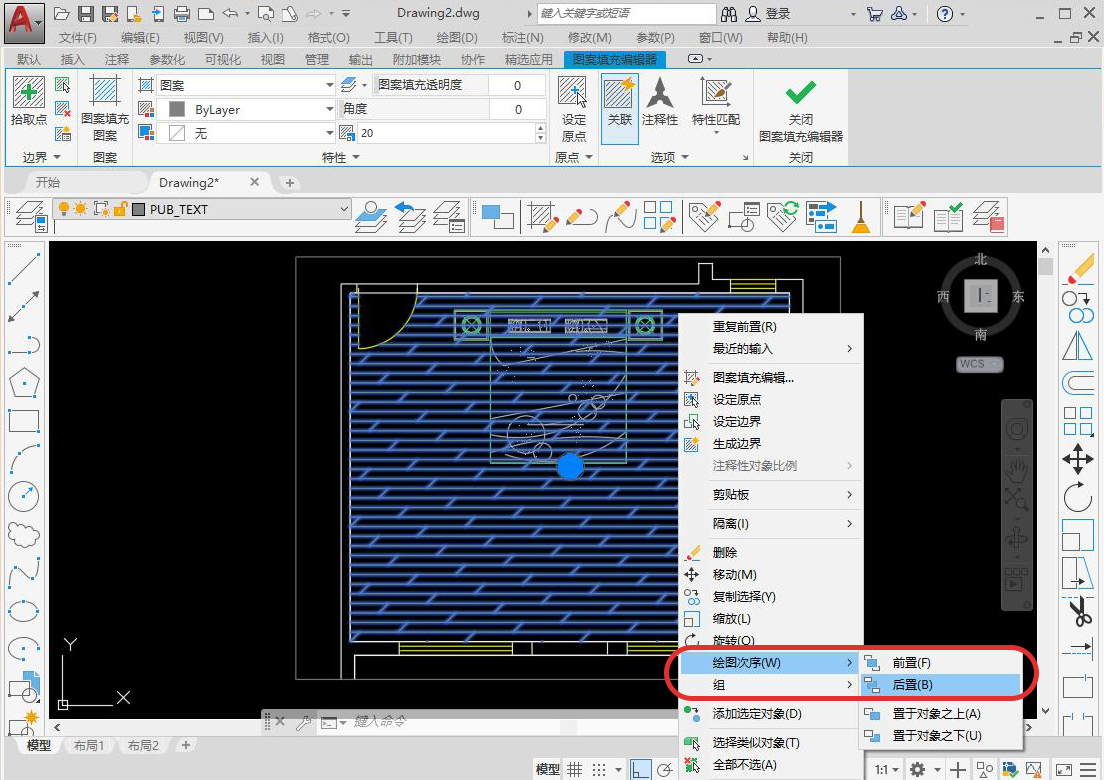Viewport: 1104px width, 780px height.
Task: Switch to the 默认 ribbon tab
Action: coord(29,60)
